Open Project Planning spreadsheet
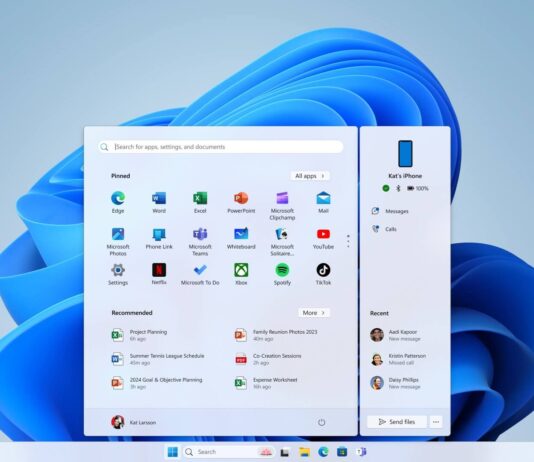 coord(140,335)
